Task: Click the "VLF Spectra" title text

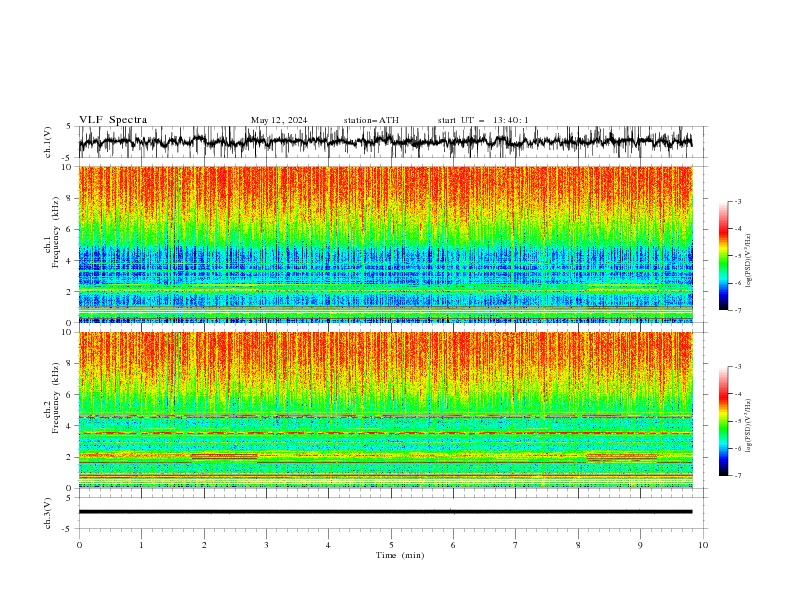Action: pyautogui.click(x=113, y=120)
